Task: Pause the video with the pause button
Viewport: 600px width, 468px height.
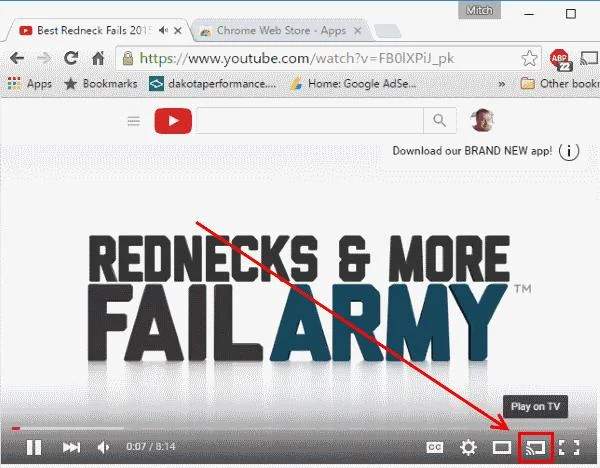Action: 34,447
